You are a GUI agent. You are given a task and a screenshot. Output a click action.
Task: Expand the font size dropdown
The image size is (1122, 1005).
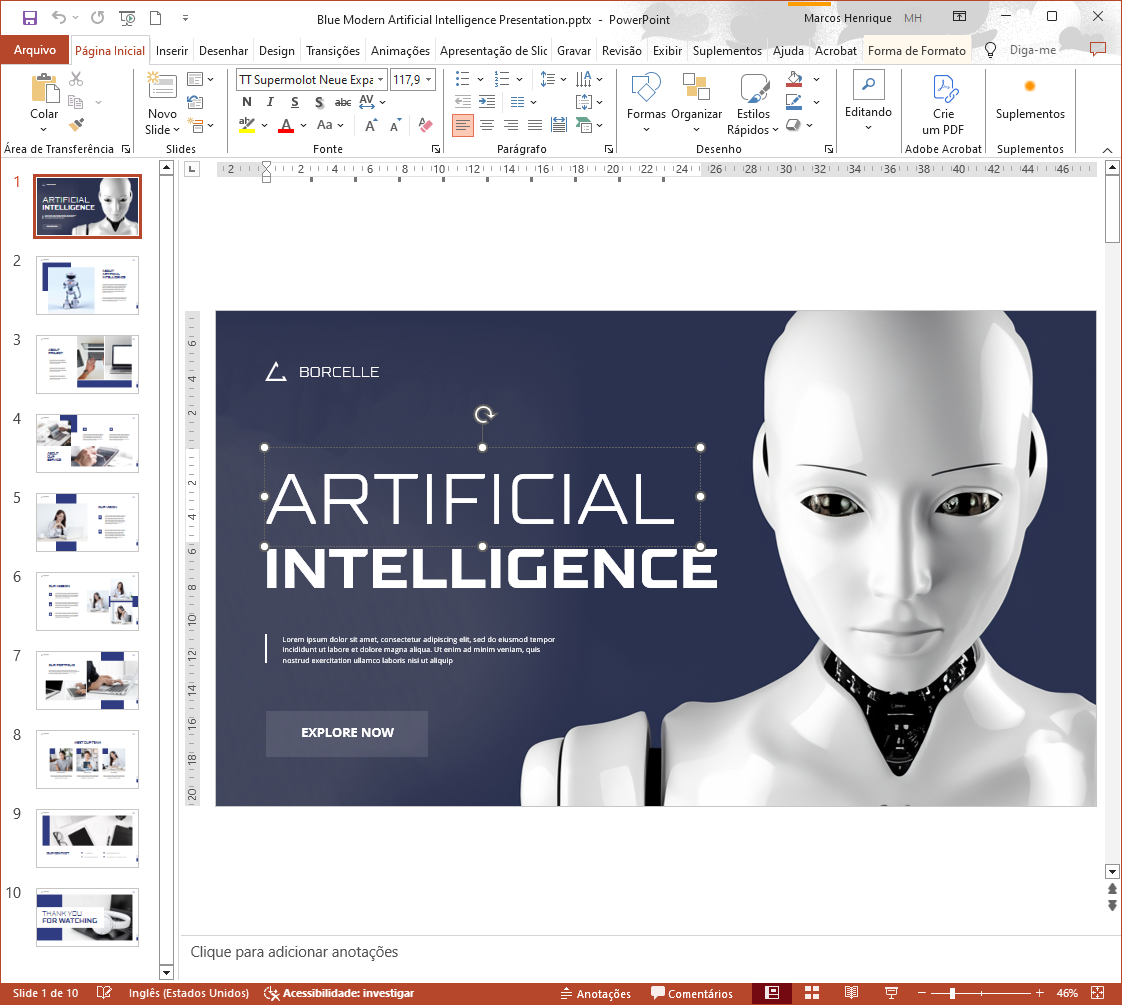tap(429, 79)
